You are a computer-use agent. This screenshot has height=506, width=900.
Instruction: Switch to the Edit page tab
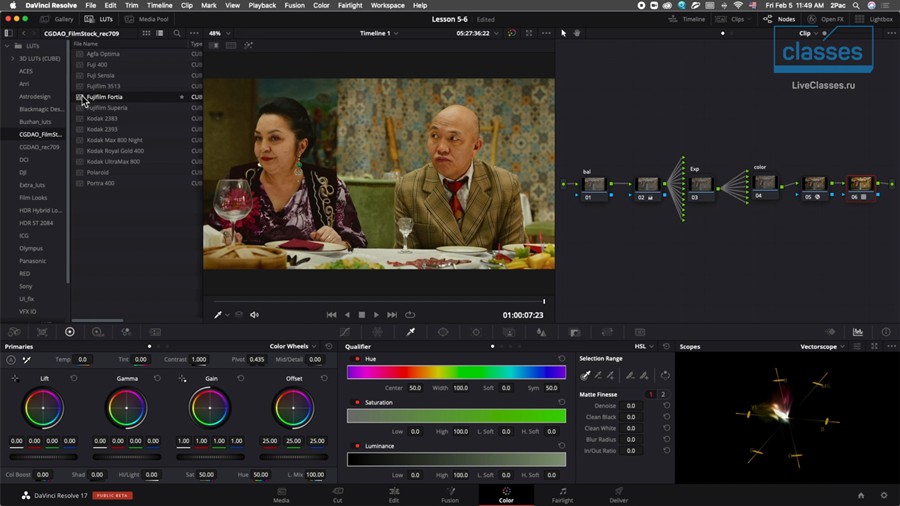coord(394,495)
